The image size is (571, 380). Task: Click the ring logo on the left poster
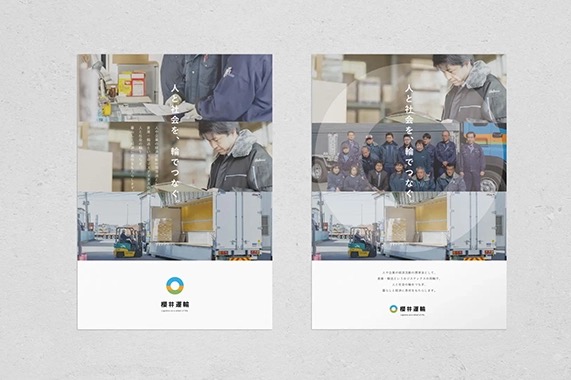[175, 286]
